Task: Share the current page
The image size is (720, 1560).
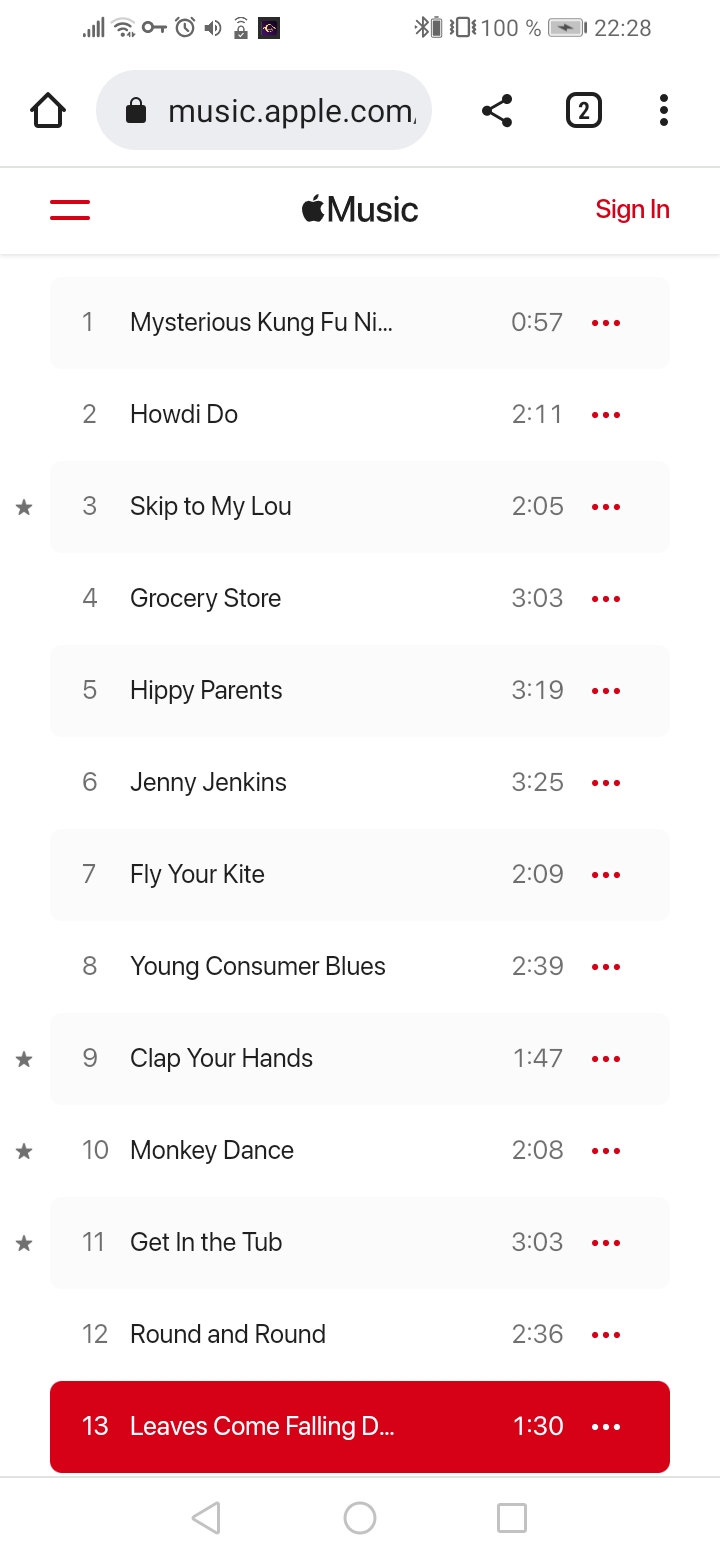Action: pos(497,111)
